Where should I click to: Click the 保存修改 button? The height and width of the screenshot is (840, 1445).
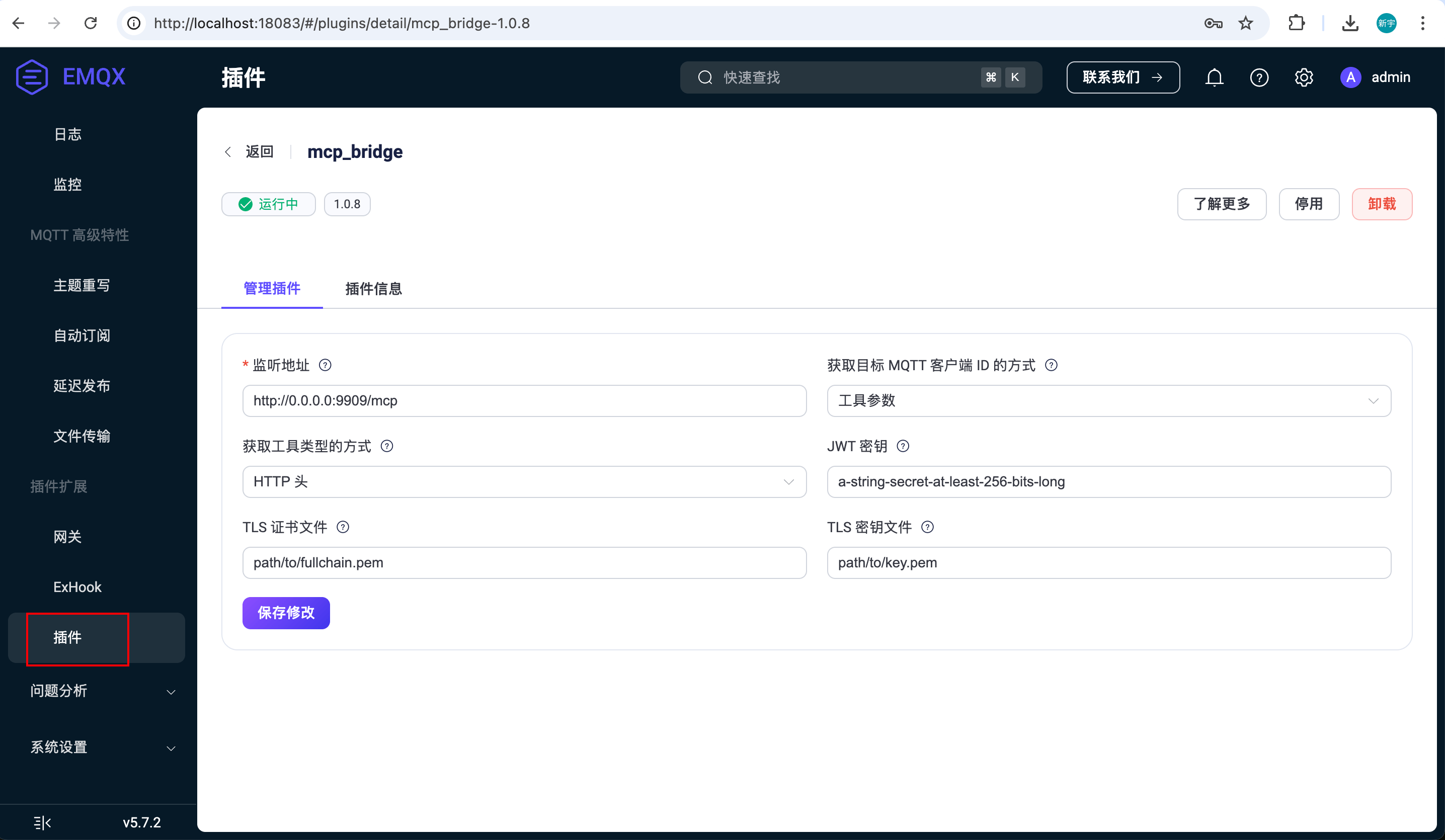point(286,613)
